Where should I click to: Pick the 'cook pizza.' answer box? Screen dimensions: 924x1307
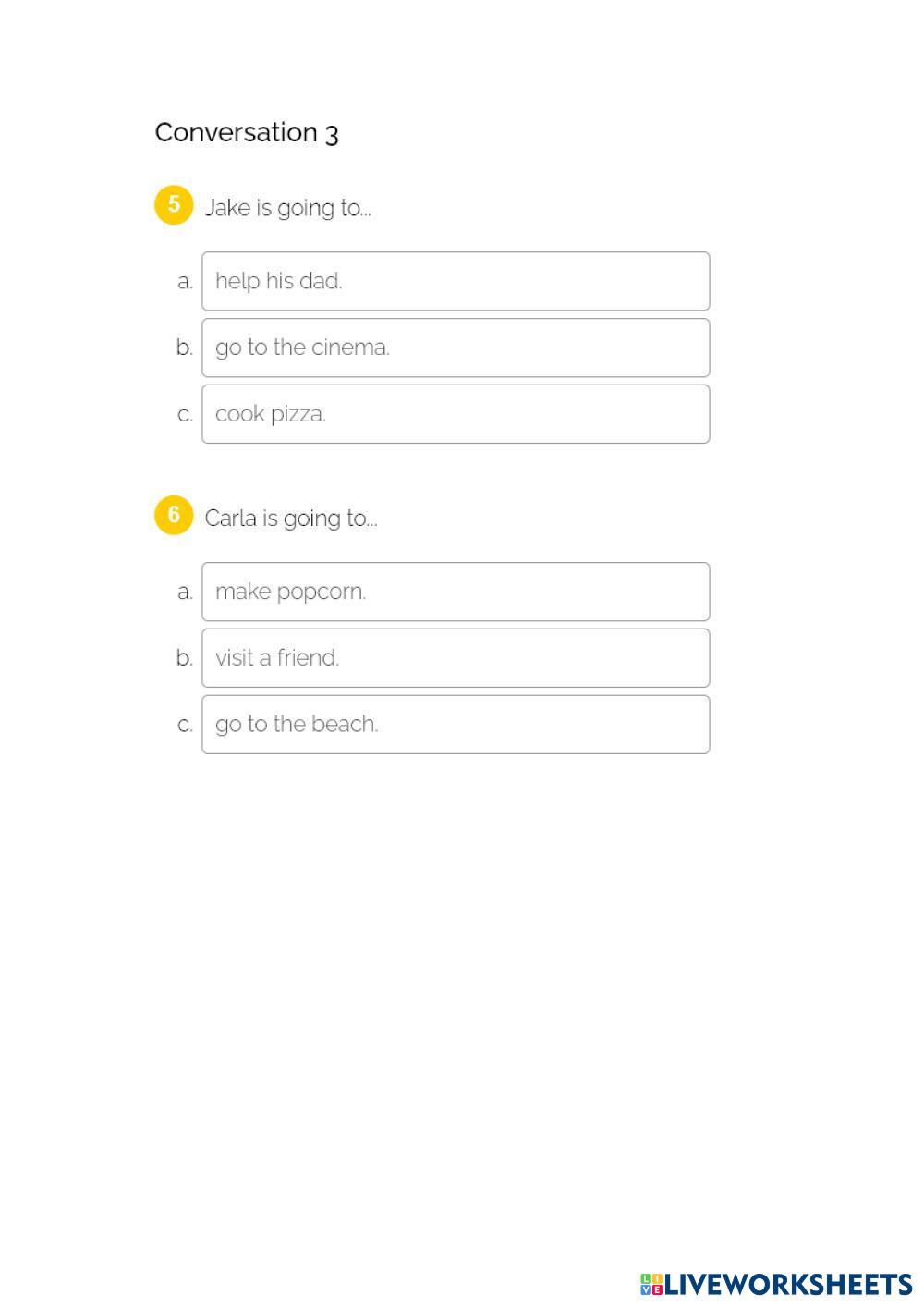click(x=456, y=414)
